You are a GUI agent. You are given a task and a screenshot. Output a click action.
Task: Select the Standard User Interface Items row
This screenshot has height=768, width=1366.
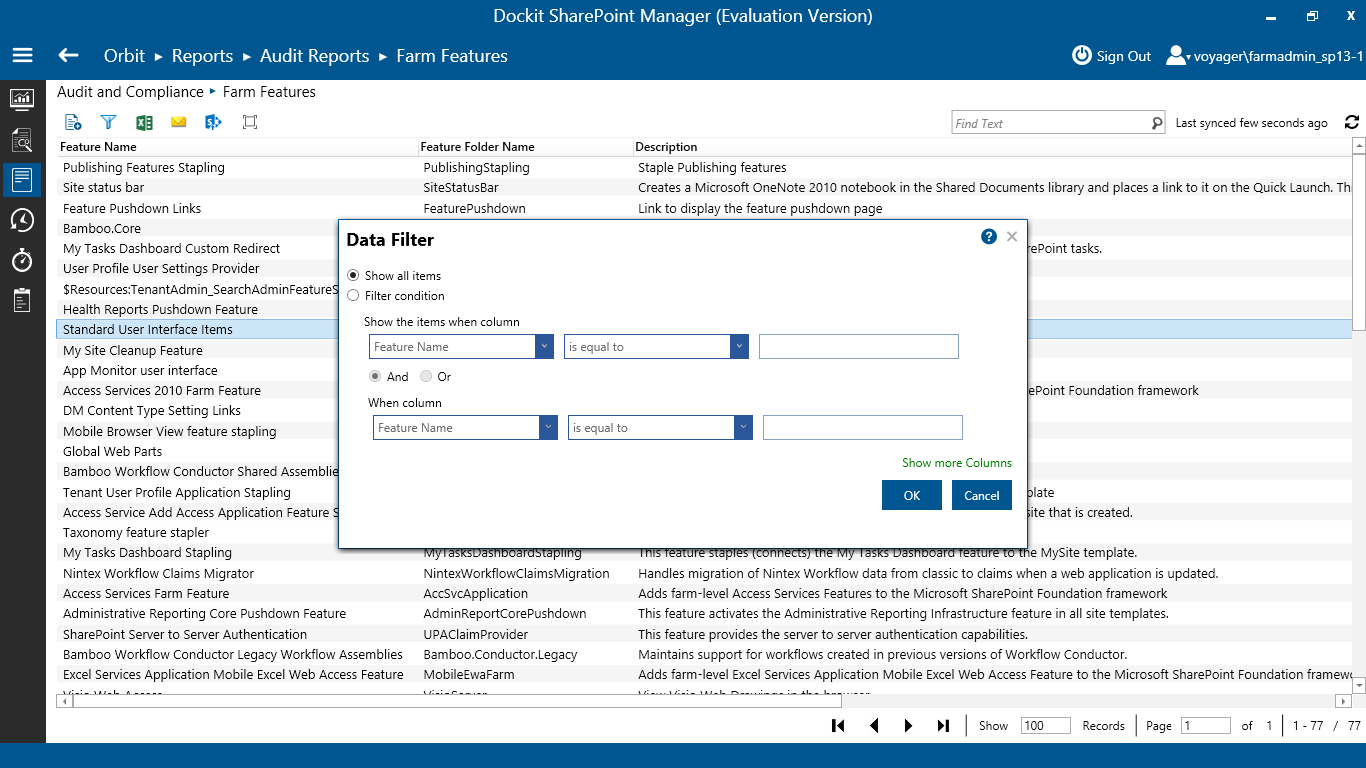coord(704,329)
